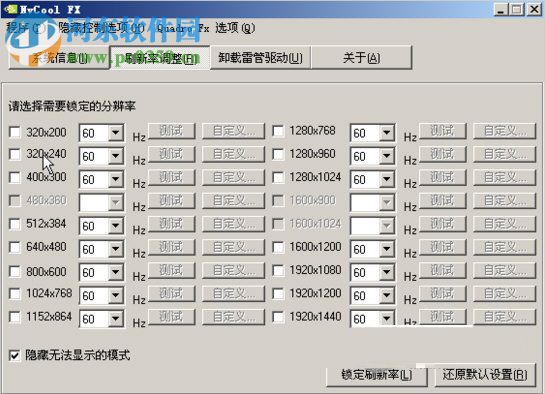
Task: Select the 刷新率调整 tab
Action: 160,58
